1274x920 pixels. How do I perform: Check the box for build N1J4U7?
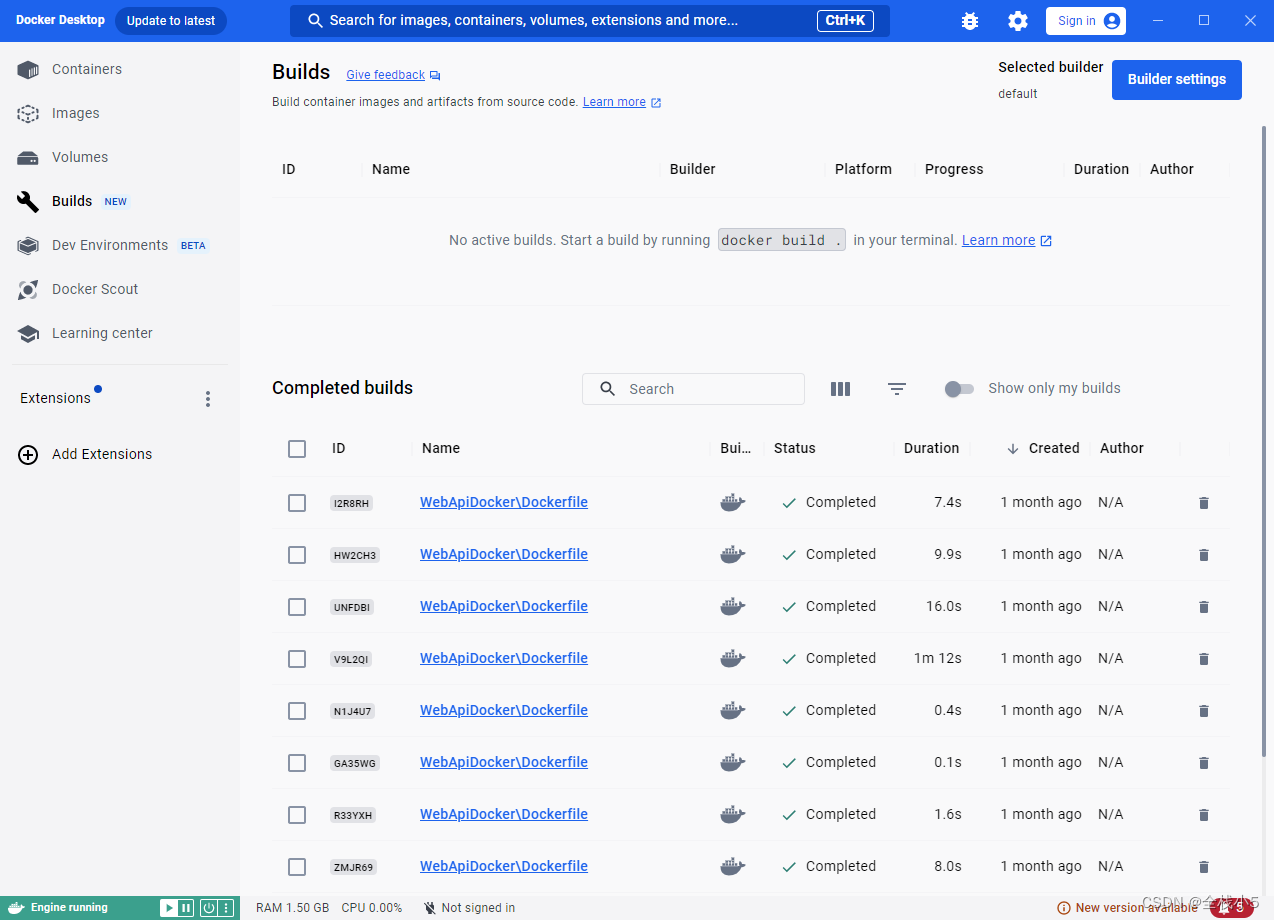point(297,711)
